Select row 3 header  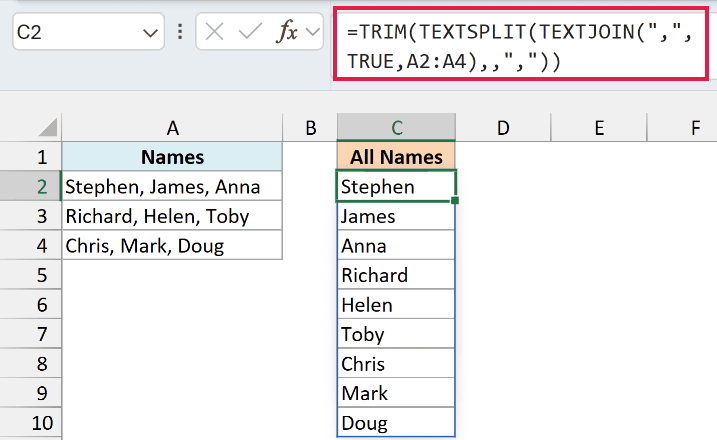click(x=31, y=216)
